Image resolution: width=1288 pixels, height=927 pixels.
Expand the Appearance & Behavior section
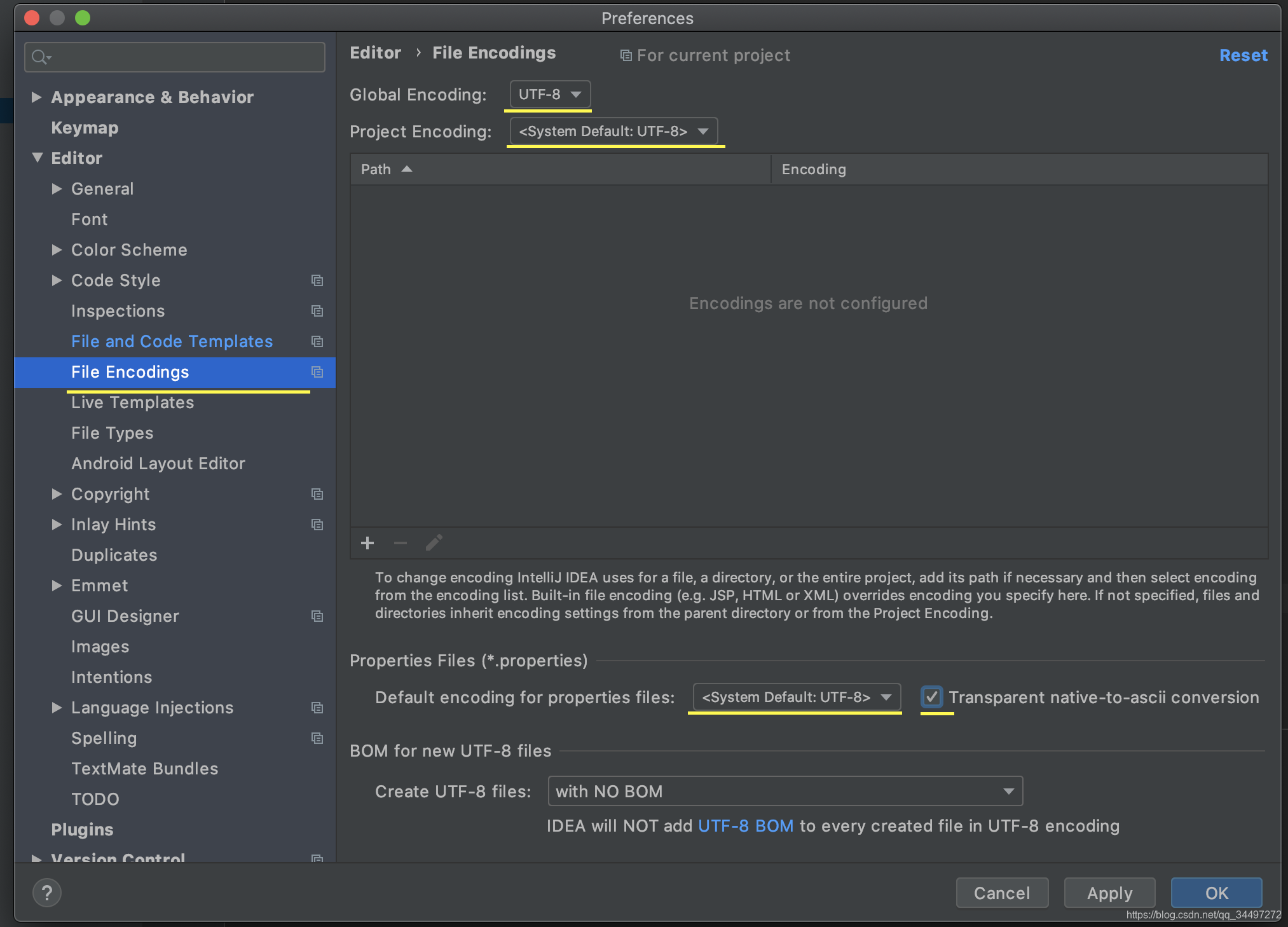37,97
